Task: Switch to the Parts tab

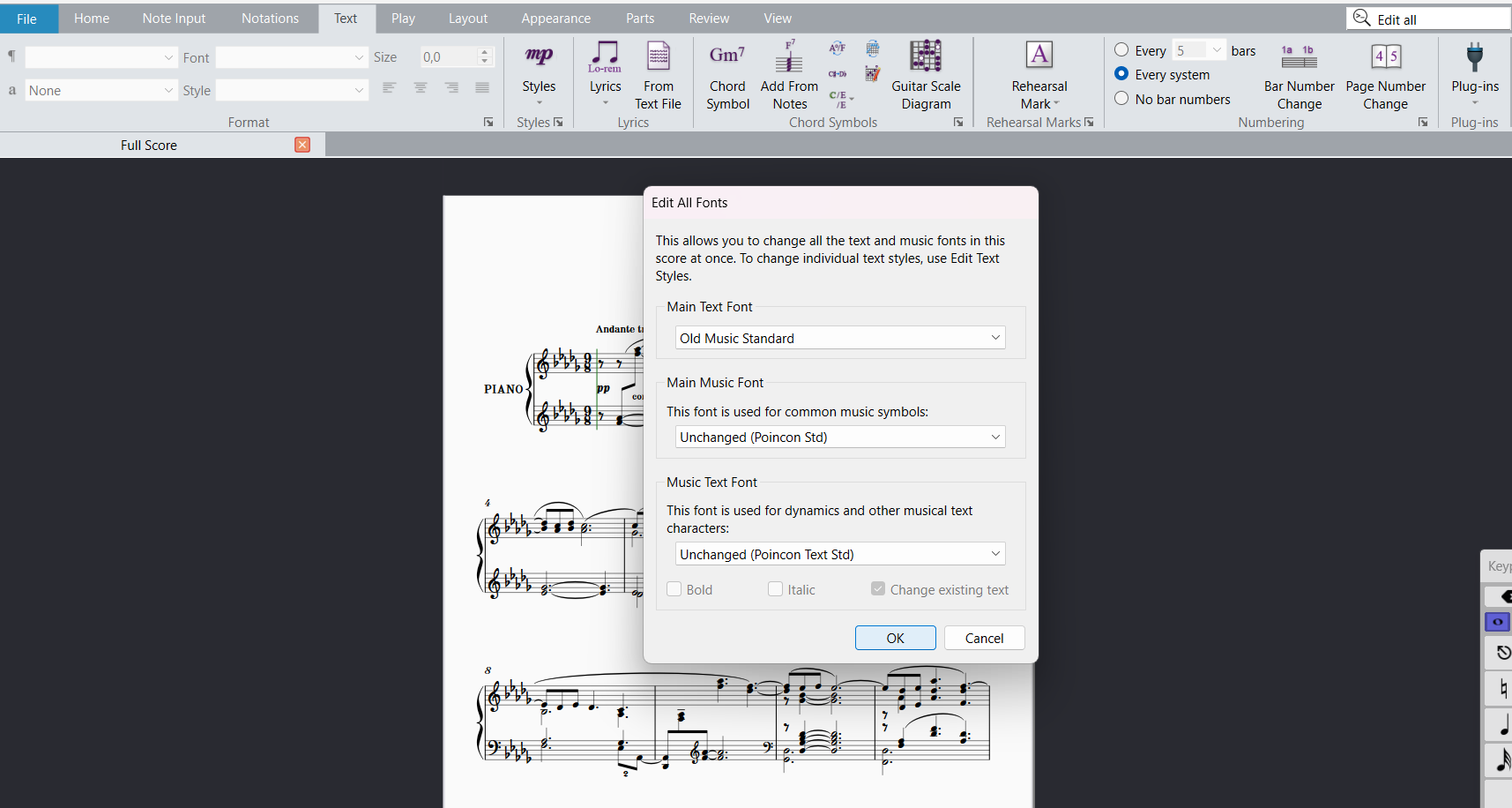Action: pos(640,19)
